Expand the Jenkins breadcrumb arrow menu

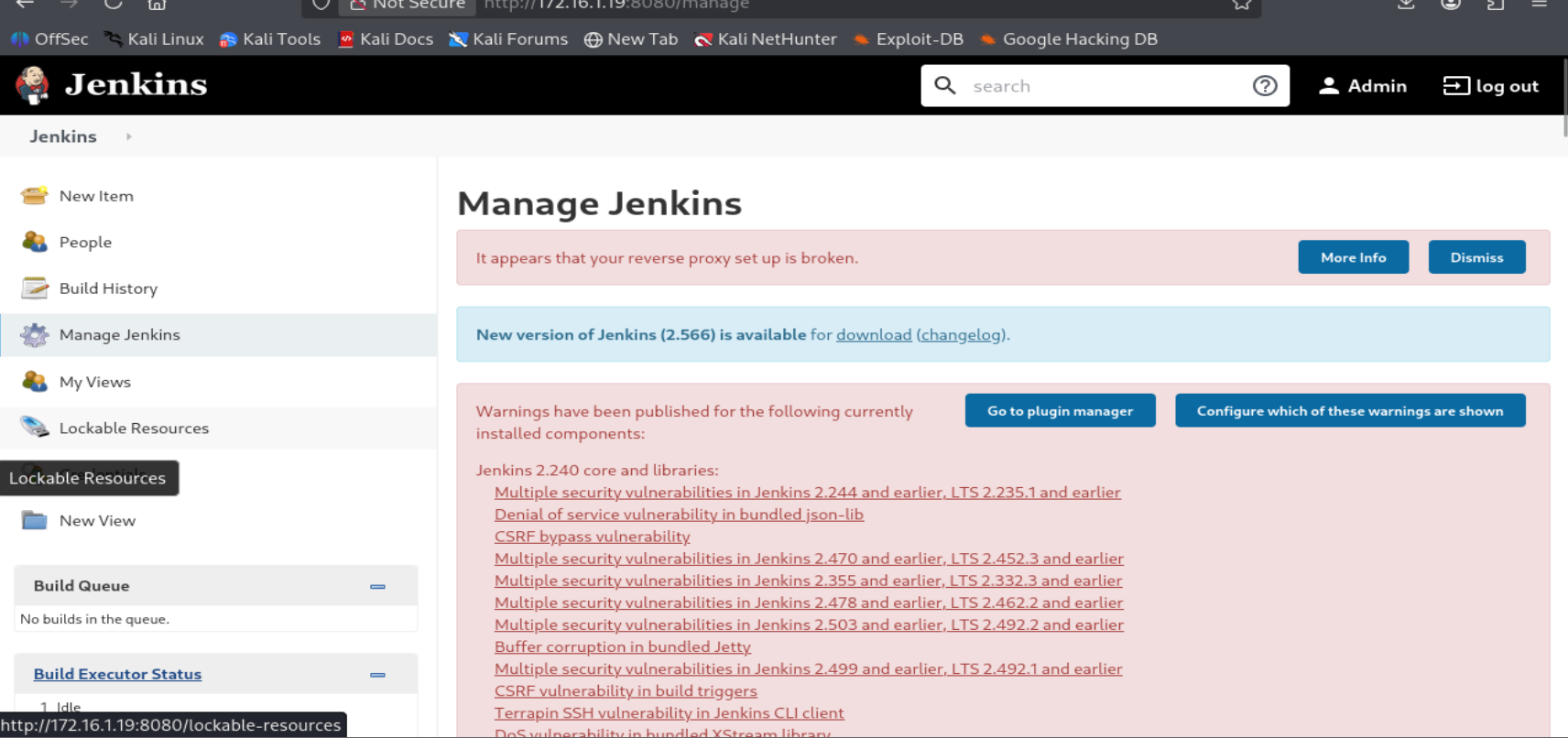click(x=129, y=136)
